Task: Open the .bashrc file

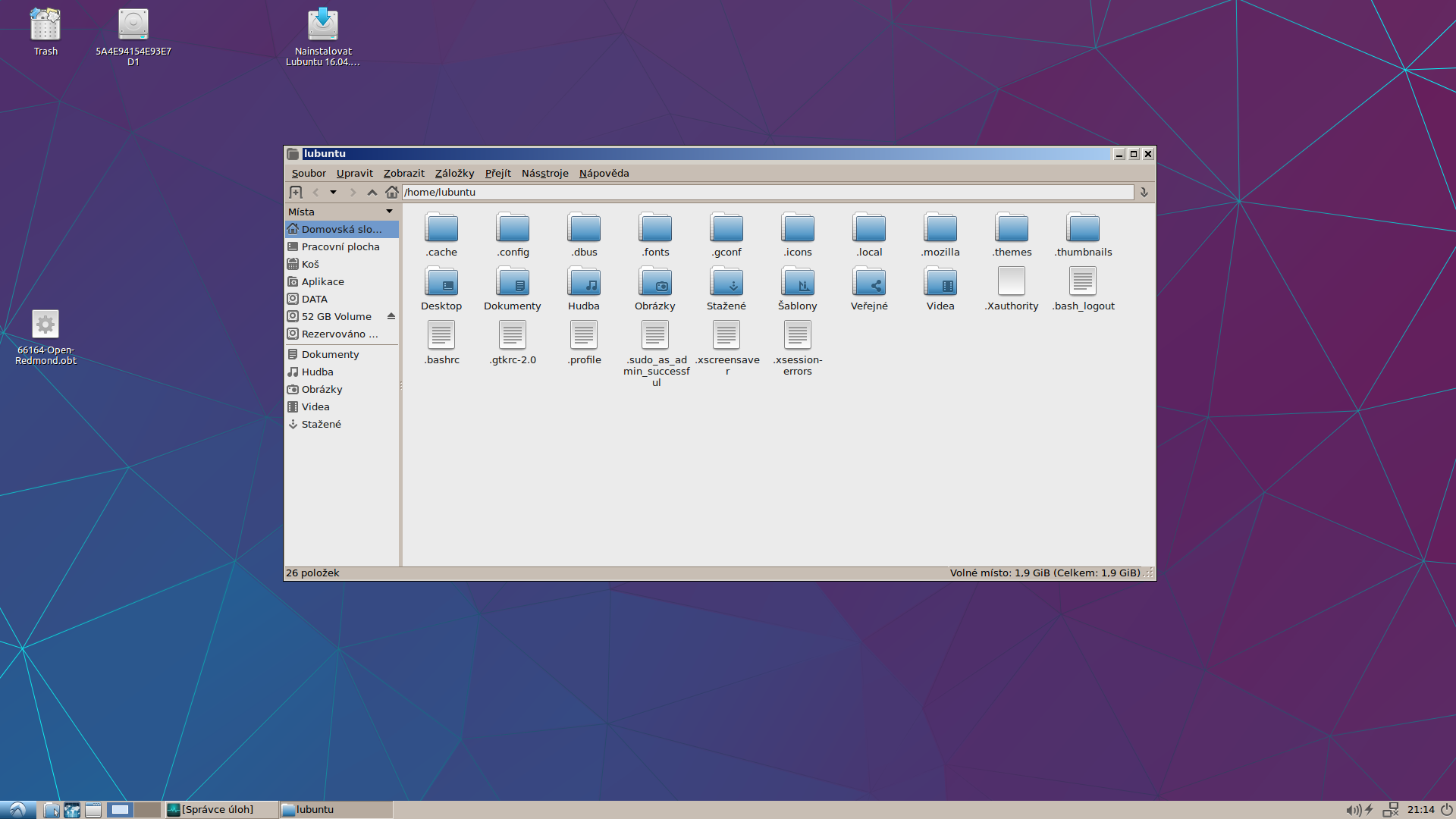Action: point(441,337)
